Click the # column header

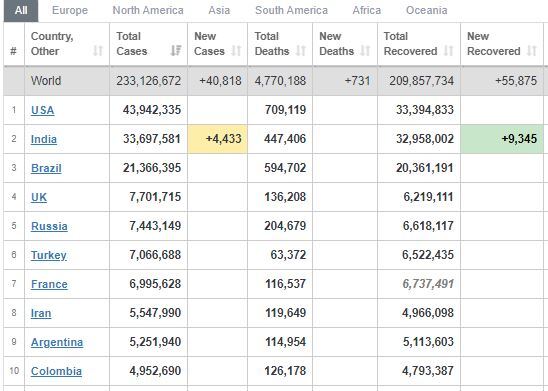14,51
